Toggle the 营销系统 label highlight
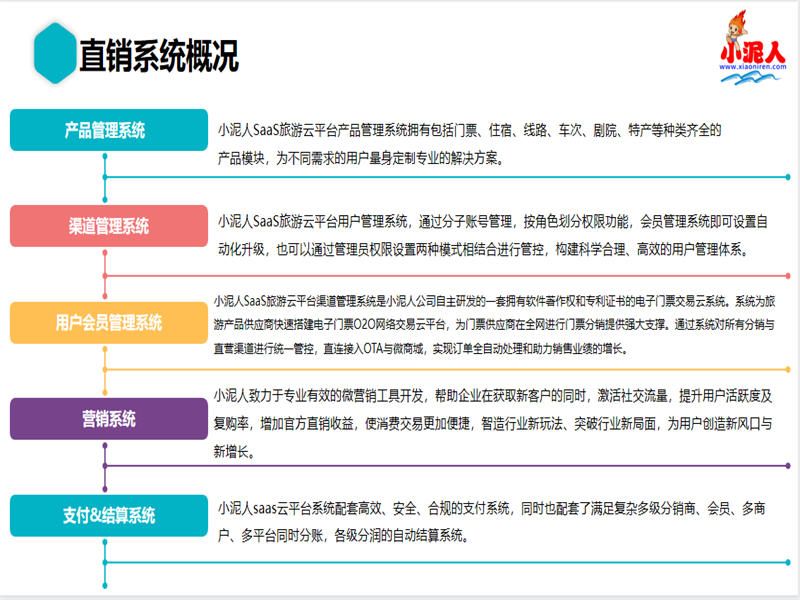 tap(103, 420)
